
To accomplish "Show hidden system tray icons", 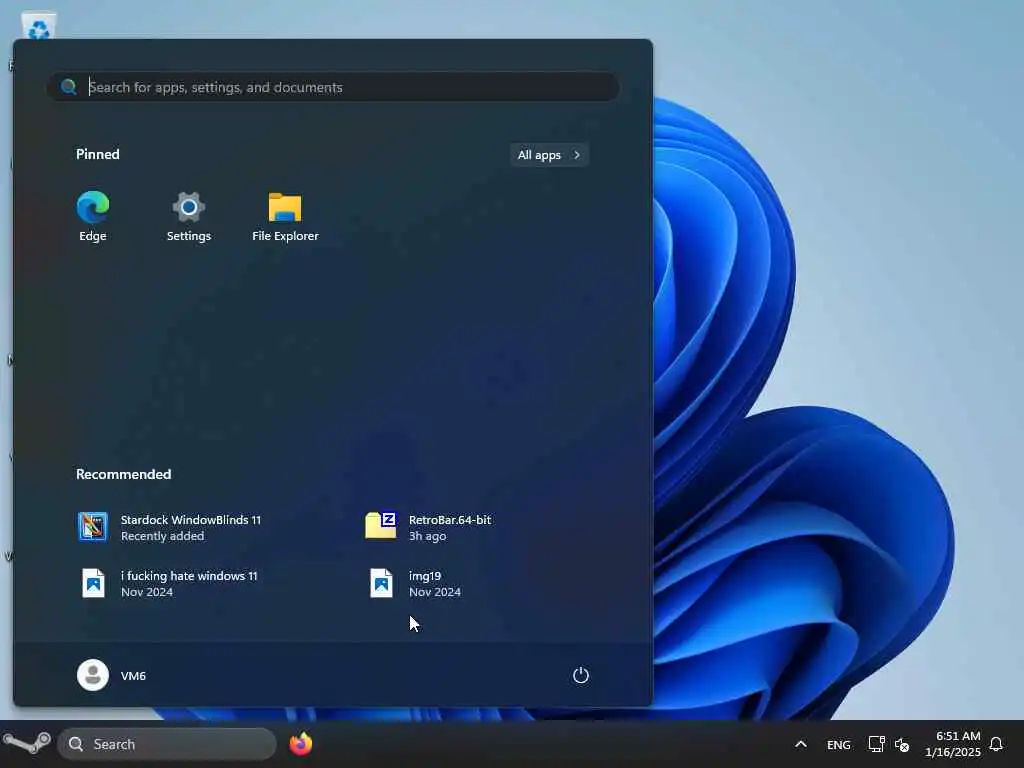I will coord(801,744).
